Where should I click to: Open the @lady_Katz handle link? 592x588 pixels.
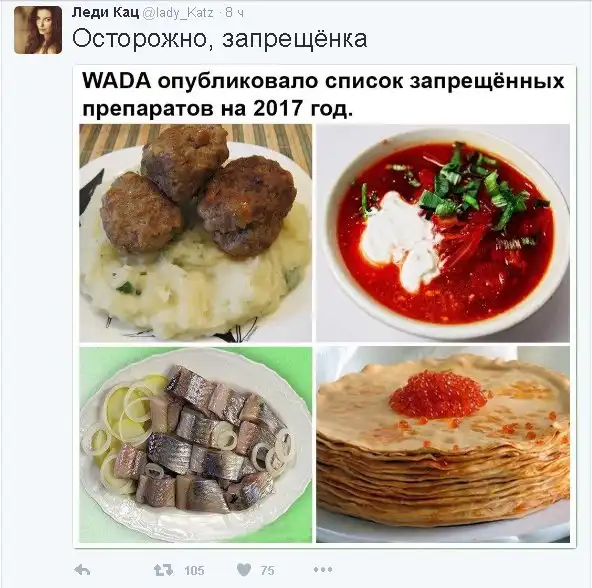177,13
